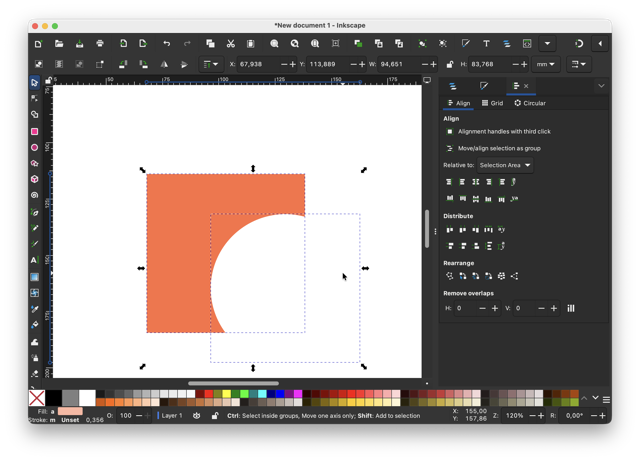Select the Paint Bucket tool
The image size is (640, 461).
tap(35, 325)
